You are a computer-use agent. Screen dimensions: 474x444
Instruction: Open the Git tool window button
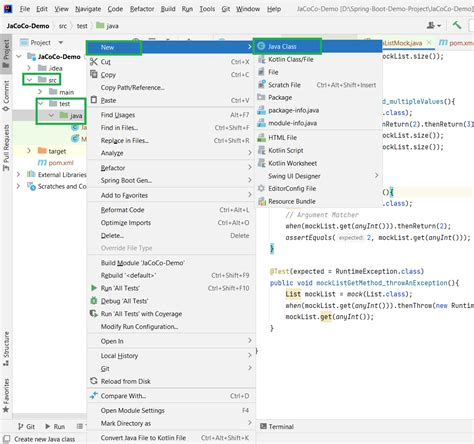tap(26, 426)
